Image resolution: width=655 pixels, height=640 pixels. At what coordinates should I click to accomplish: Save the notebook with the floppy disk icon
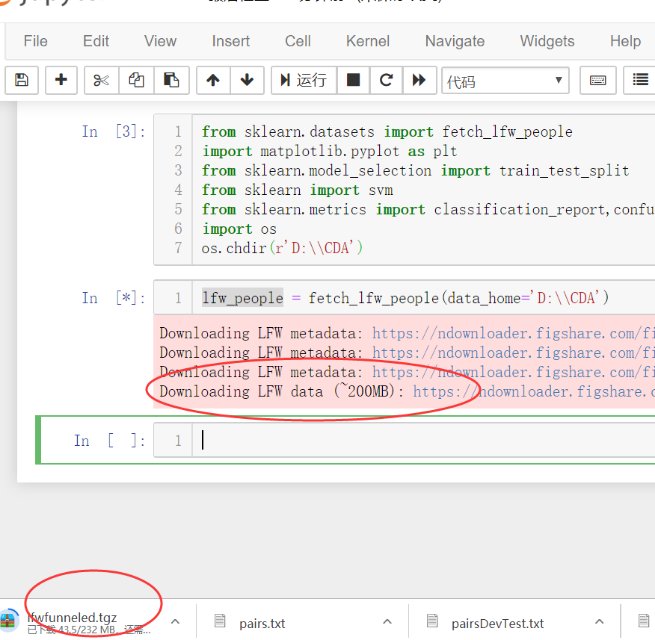click(22, 80)
